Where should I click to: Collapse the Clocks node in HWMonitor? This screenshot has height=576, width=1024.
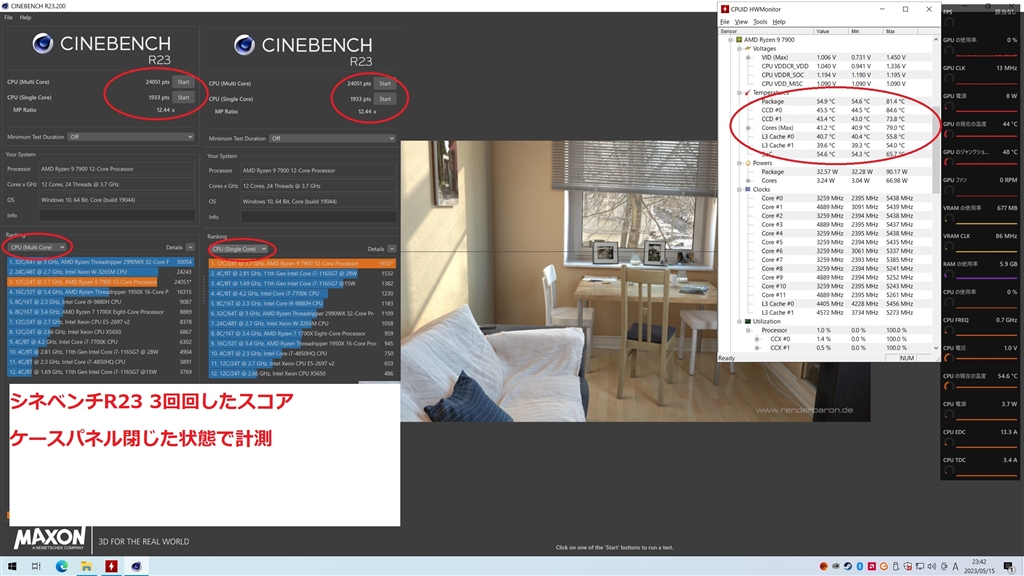pos(739,189)
